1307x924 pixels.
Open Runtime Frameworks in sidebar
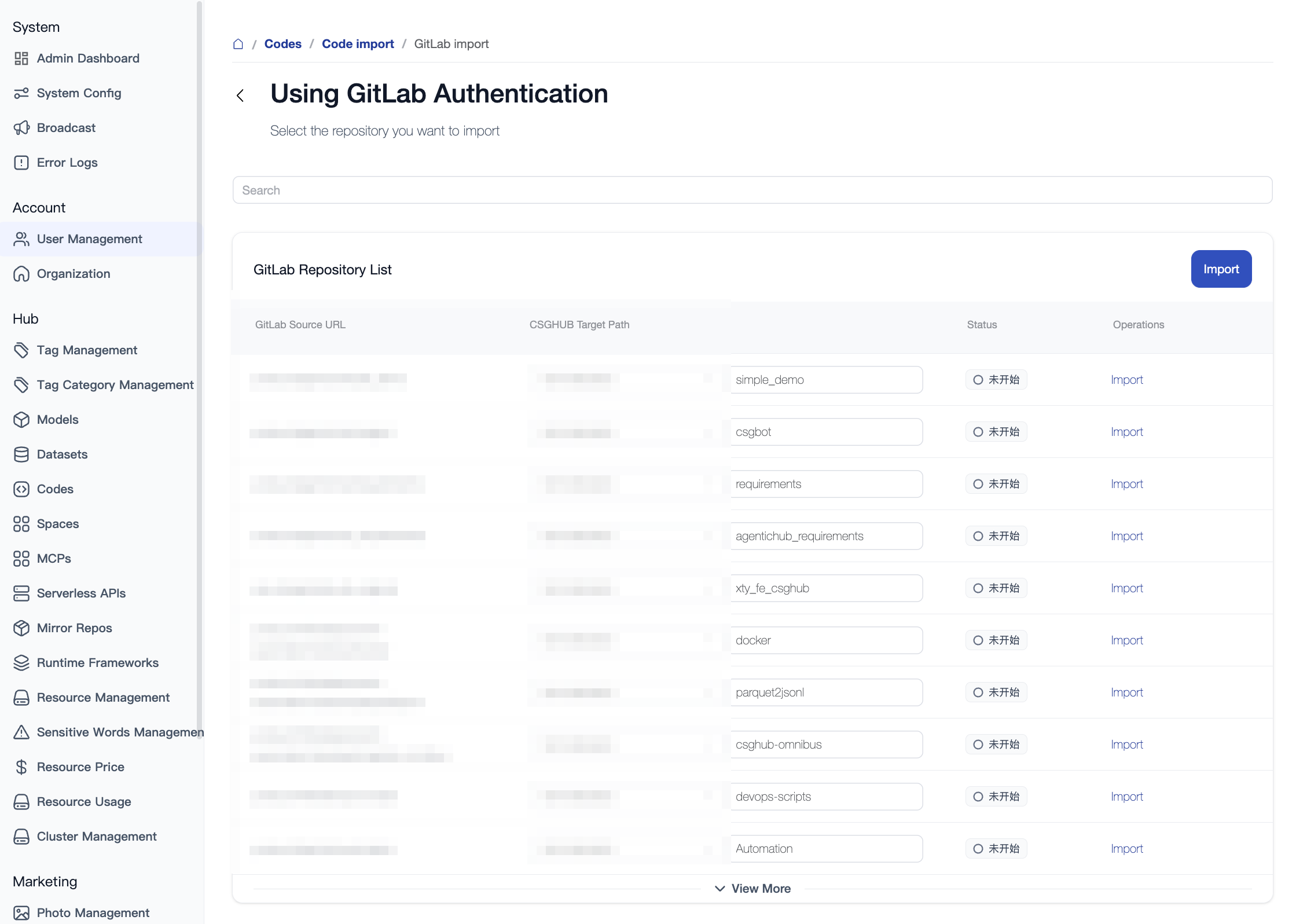click(x=97, y=663)
